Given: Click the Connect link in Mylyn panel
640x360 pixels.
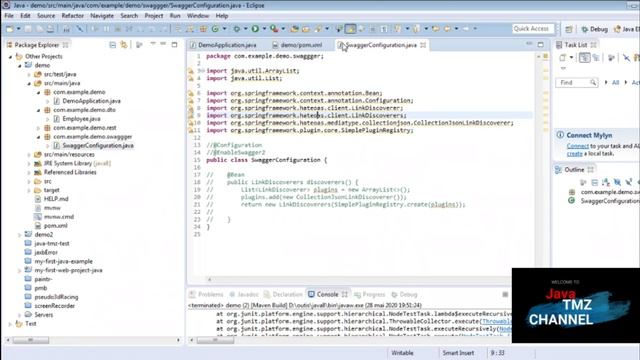Looking at the screenshot, I should [578, 146].
